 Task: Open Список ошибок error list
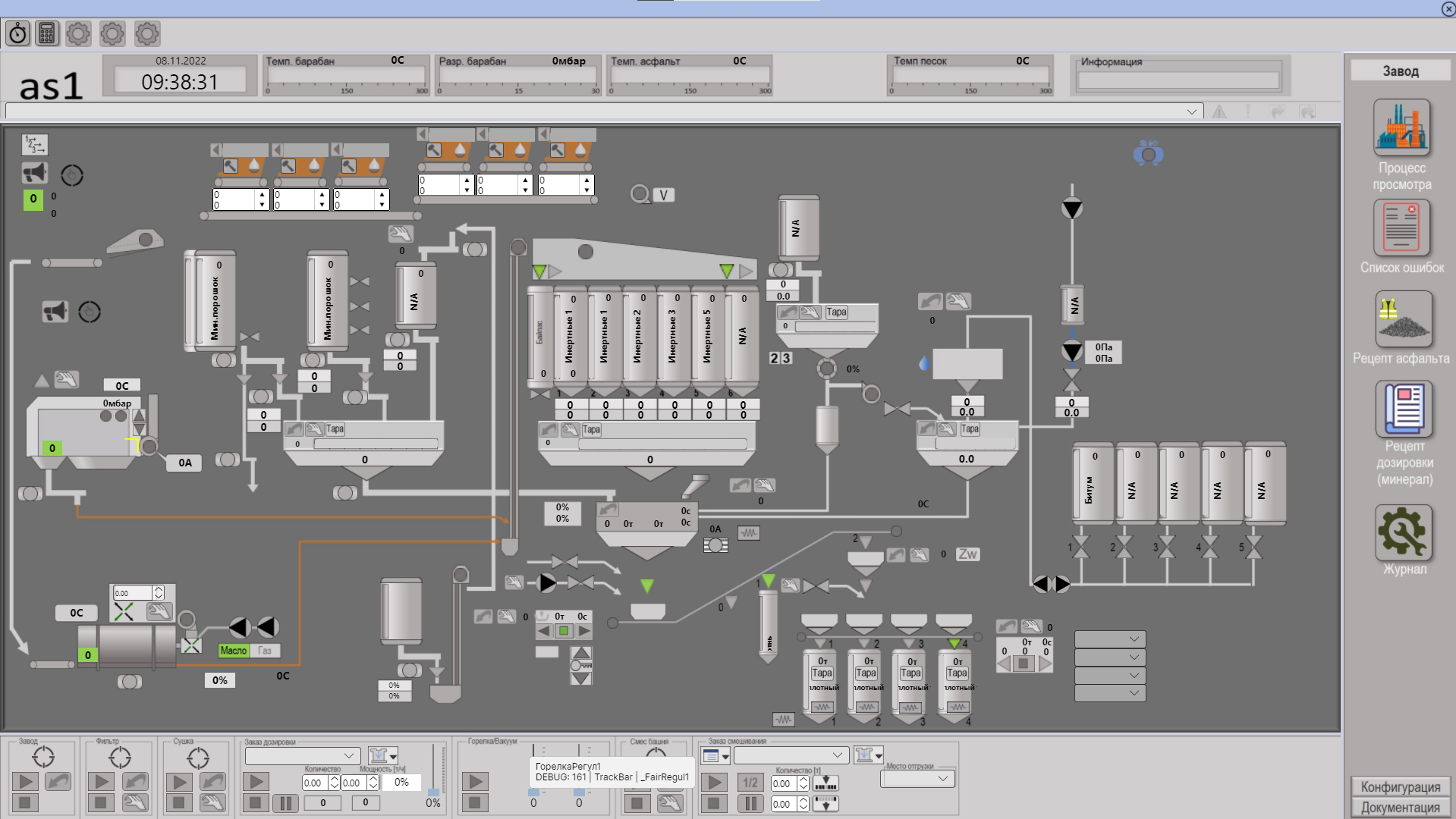1401,227
